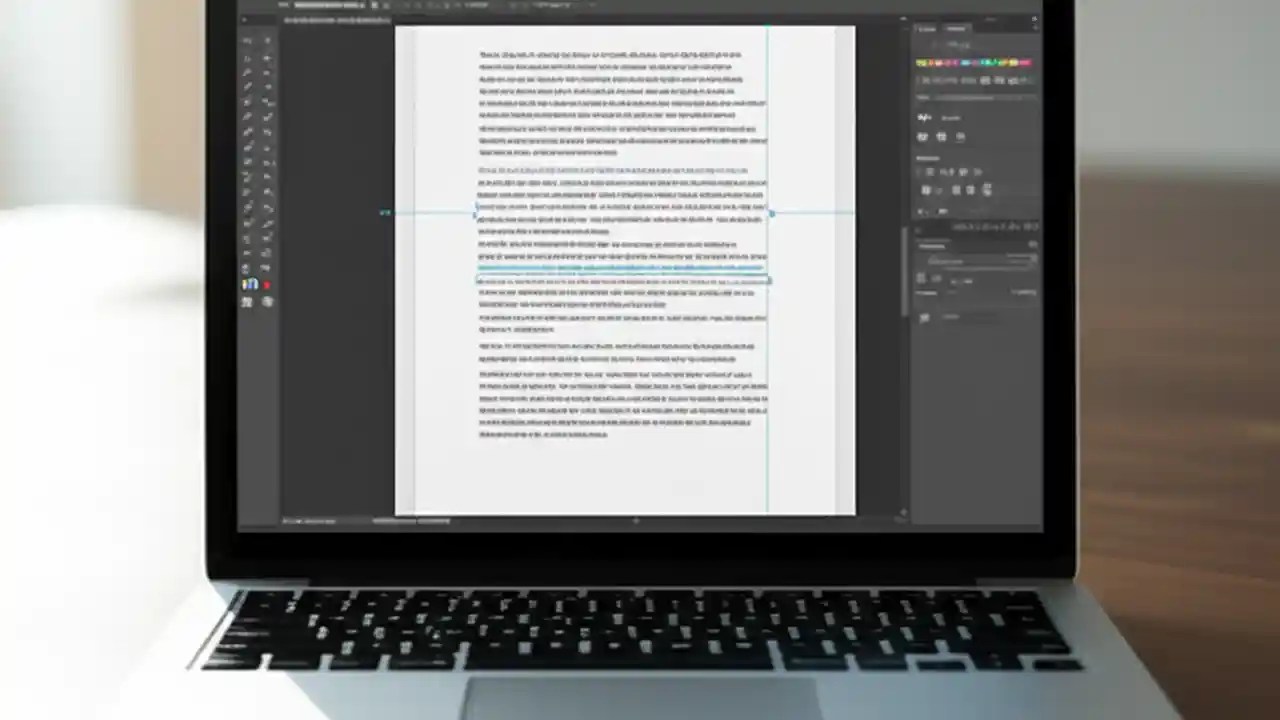Viewport: 1280px width, 720px height.
Task: Open the Character panel icon on the right
Action: (925, 117)
